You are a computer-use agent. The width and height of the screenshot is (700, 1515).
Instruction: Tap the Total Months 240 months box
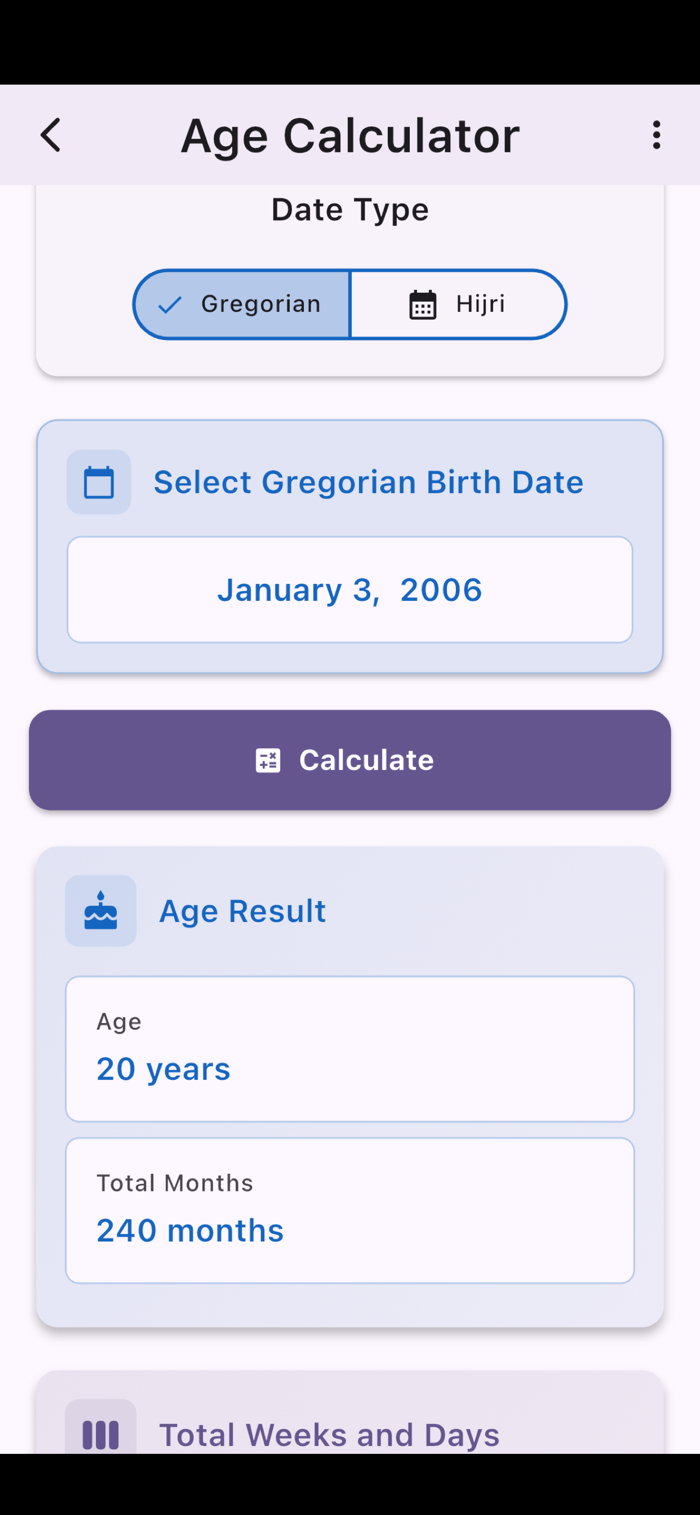click(x=350, y=1210)
